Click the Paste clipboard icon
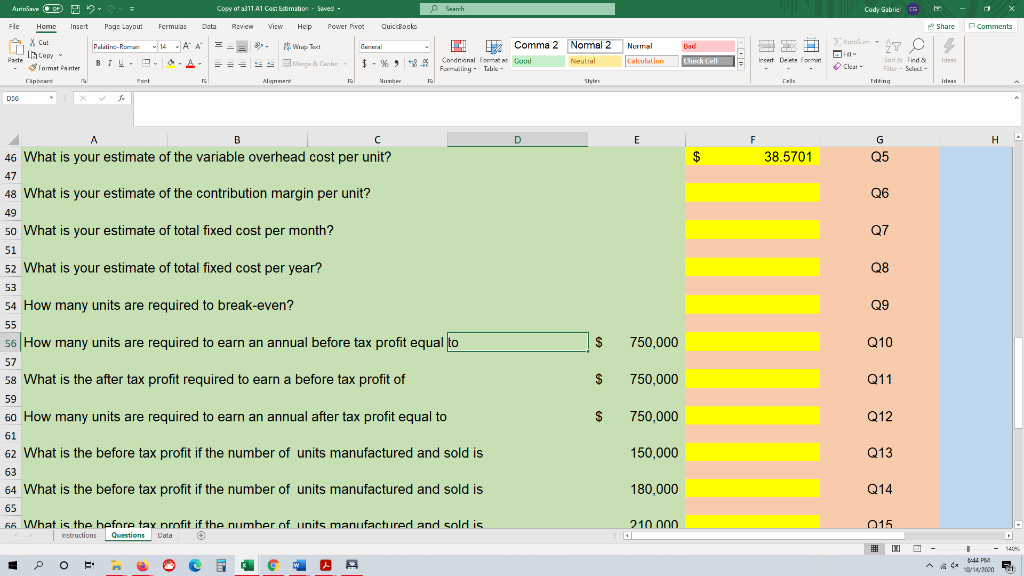Screen dimensions: 1024x576 [15, 47]
